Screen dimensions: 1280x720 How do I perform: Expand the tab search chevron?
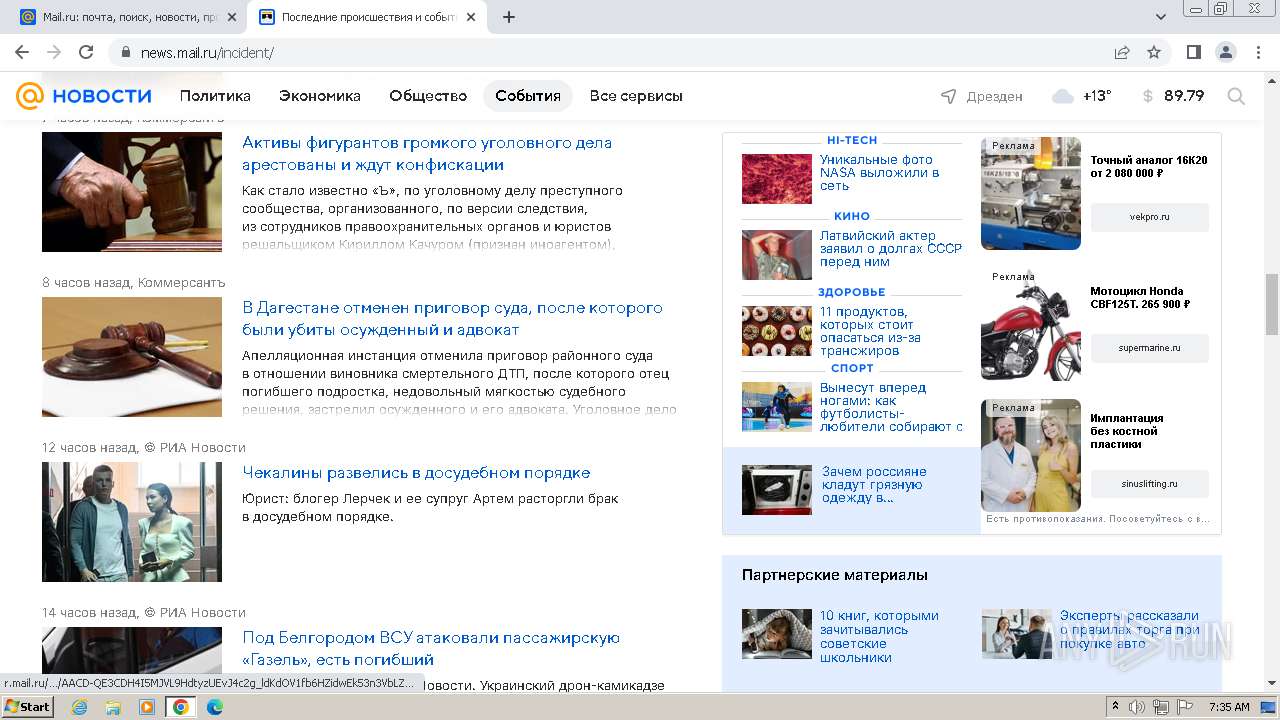coord(1161,17)
